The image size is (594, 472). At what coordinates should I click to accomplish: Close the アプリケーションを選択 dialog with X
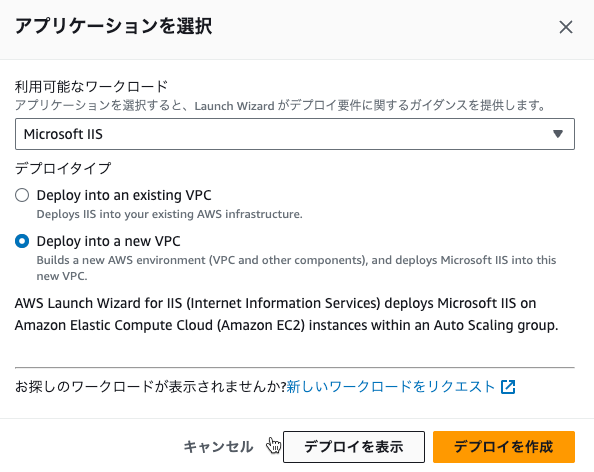coord(566,27)
